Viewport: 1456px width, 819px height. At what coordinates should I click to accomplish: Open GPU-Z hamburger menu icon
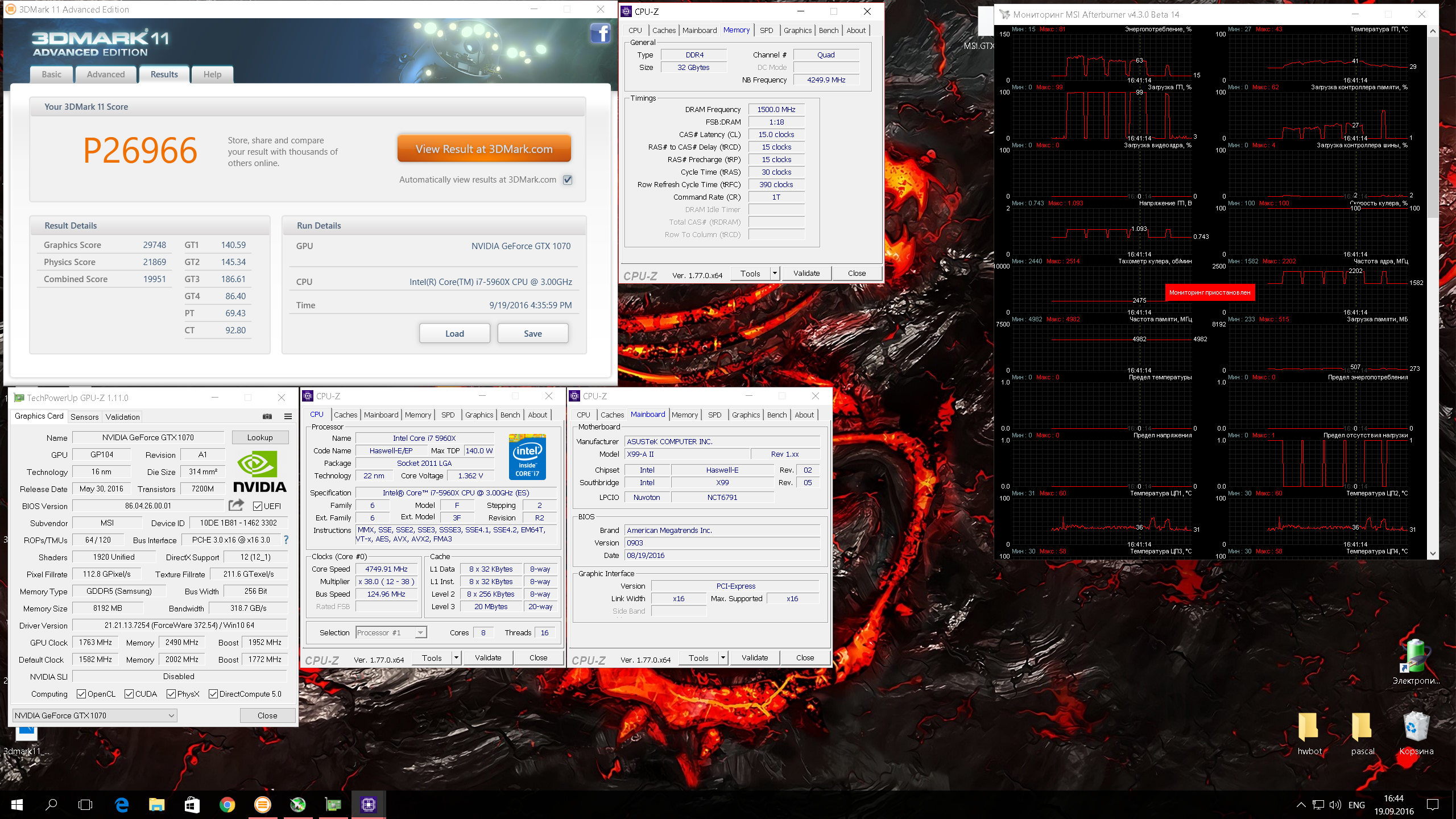coord(288,416)
